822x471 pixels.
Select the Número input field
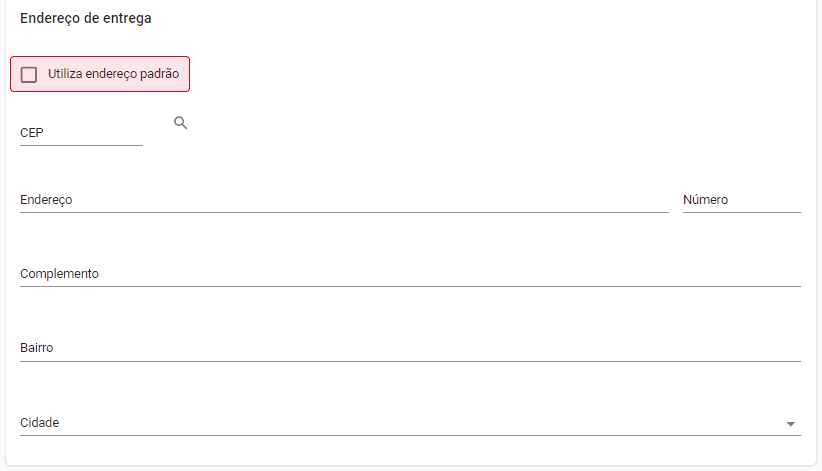(742, 200)
